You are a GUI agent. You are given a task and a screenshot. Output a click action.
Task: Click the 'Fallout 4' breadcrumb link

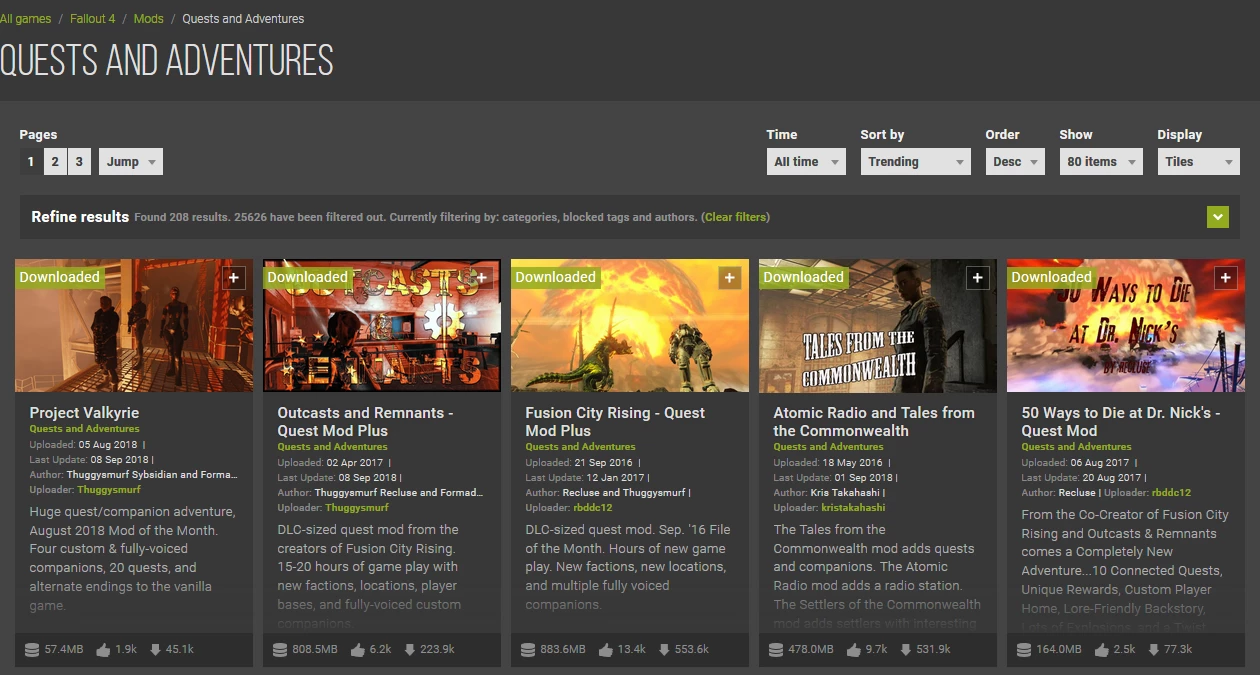93,19
